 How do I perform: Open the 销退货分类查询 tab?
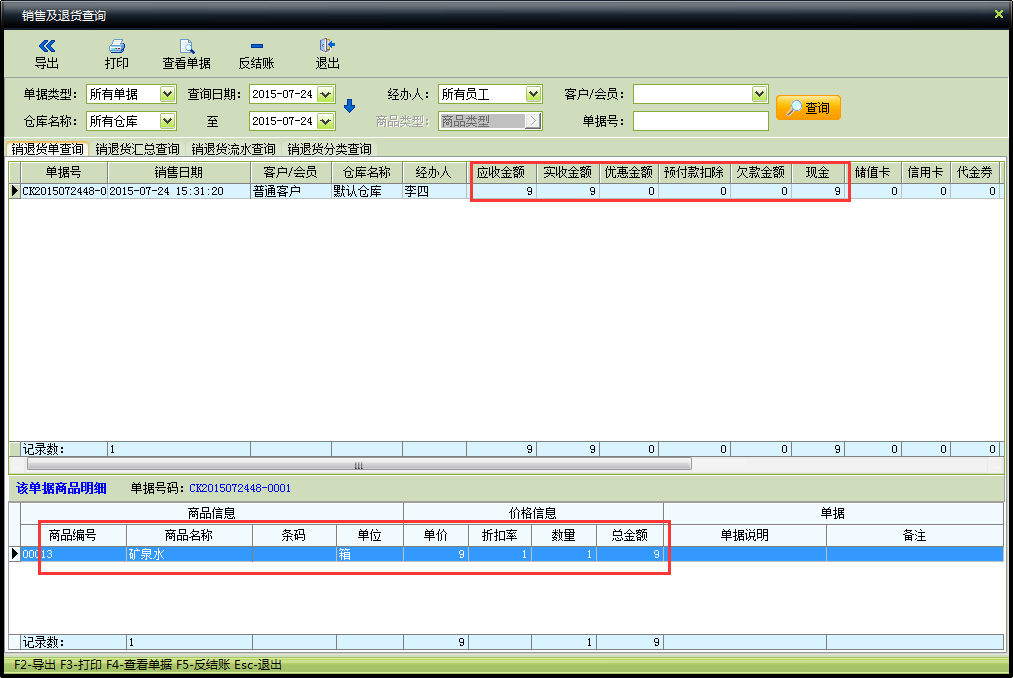(x=329, y=149)
